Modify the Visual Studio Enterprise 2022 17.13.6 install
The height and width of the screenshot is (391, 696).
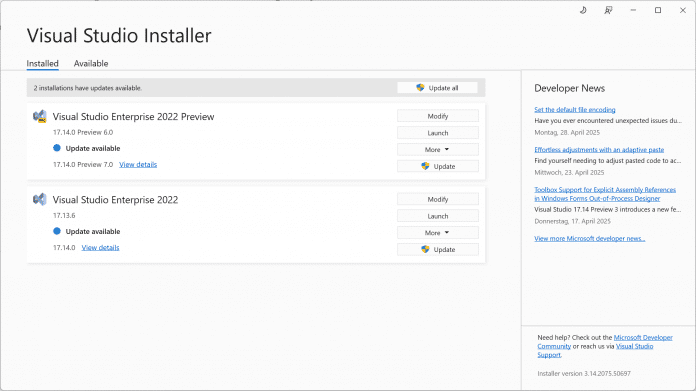point(438,199)
